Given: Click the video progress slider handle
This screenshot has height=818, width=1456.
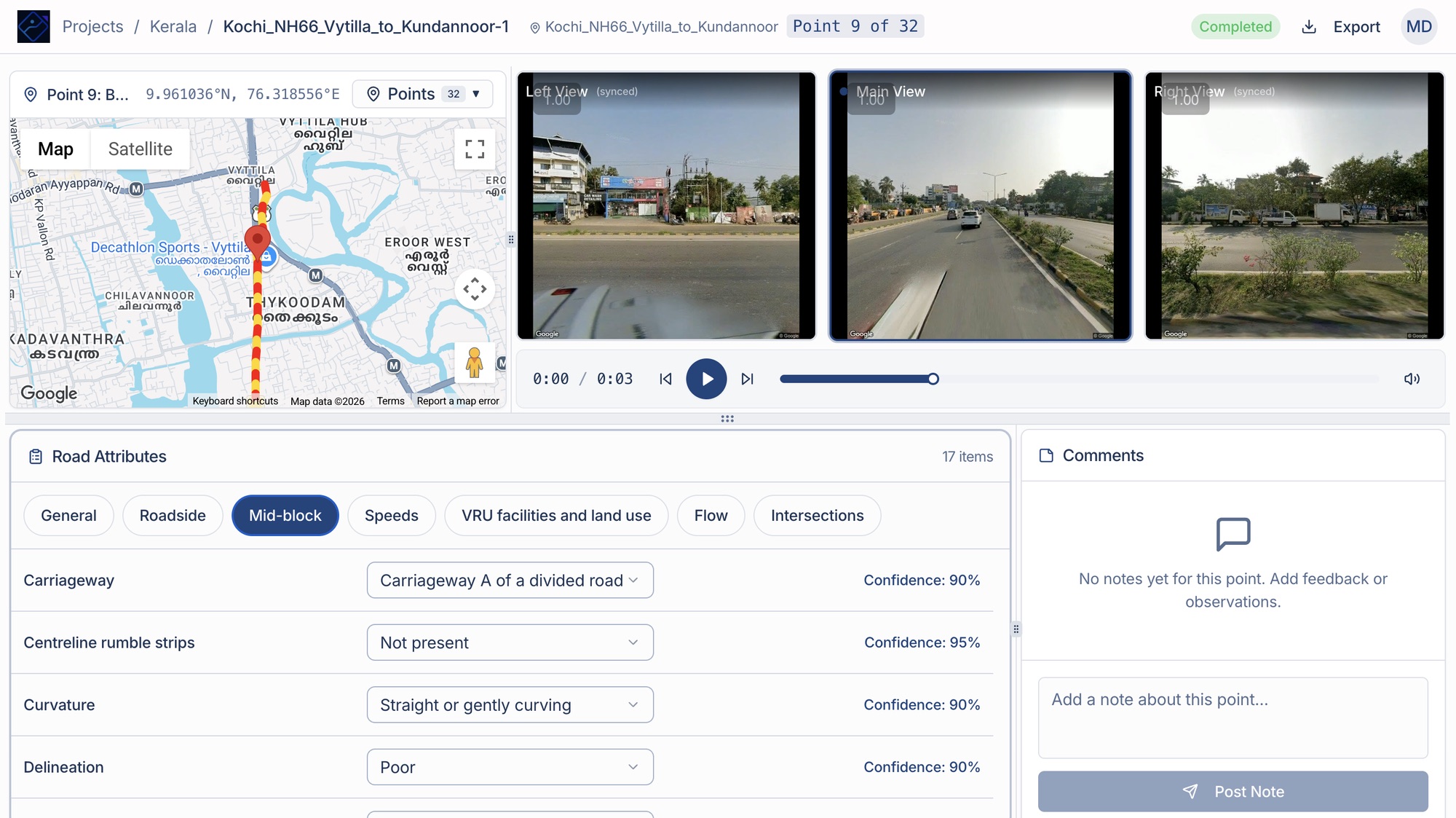Looking at the screenshot, I should (x=933, y=379).
